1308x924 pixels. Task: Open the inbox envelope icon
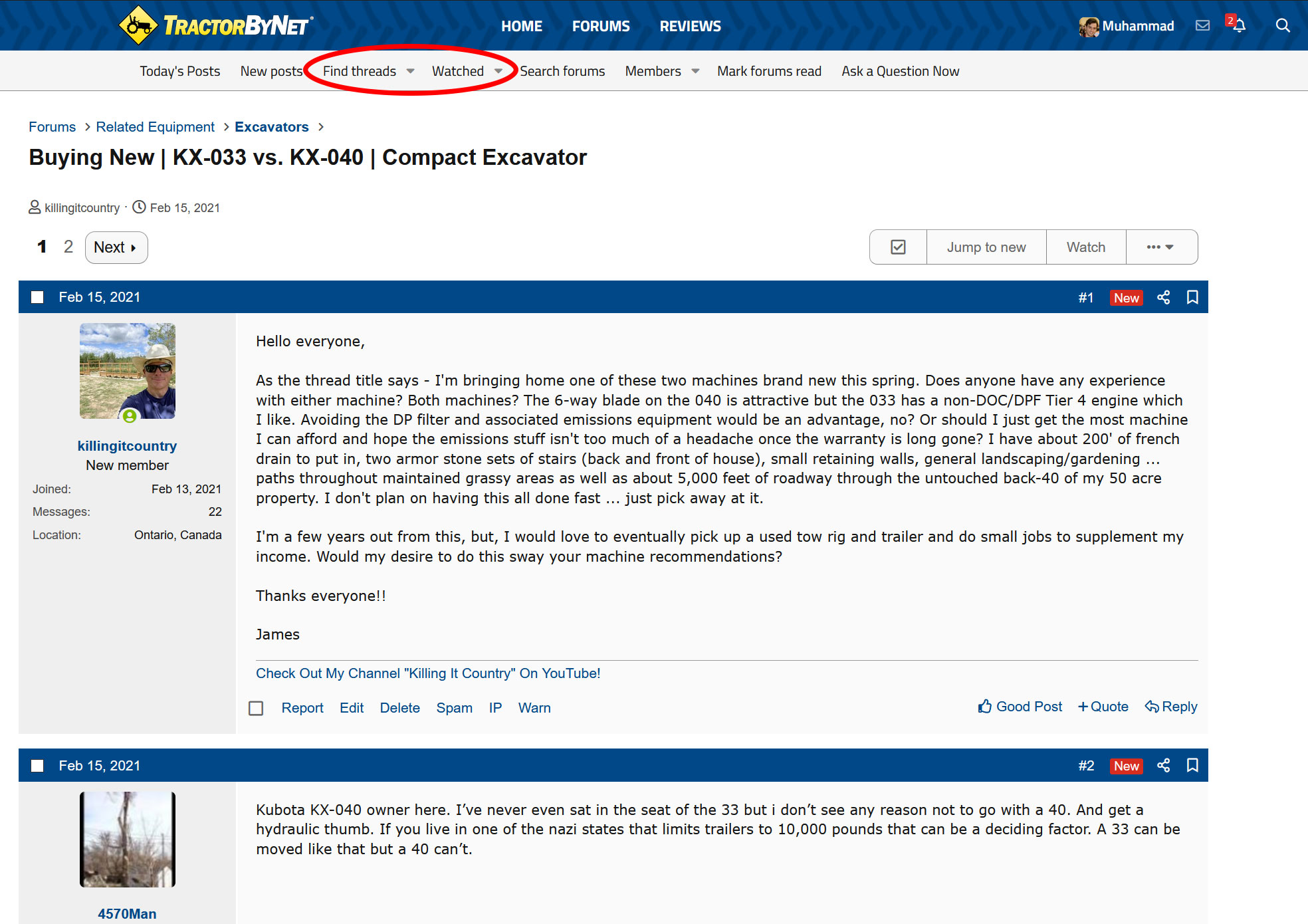[1202, 26]
